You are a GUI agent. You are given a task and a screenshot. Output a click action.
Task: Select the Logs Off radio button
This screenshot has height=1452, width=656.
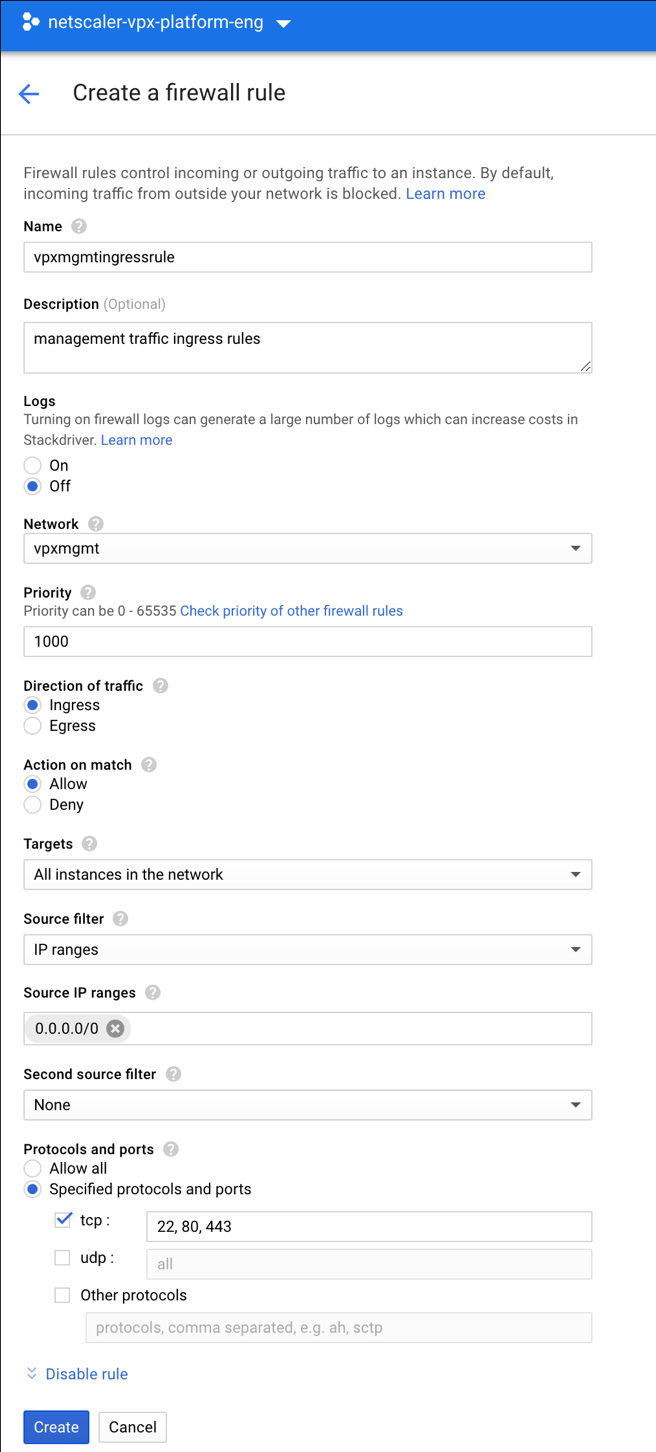33,486
